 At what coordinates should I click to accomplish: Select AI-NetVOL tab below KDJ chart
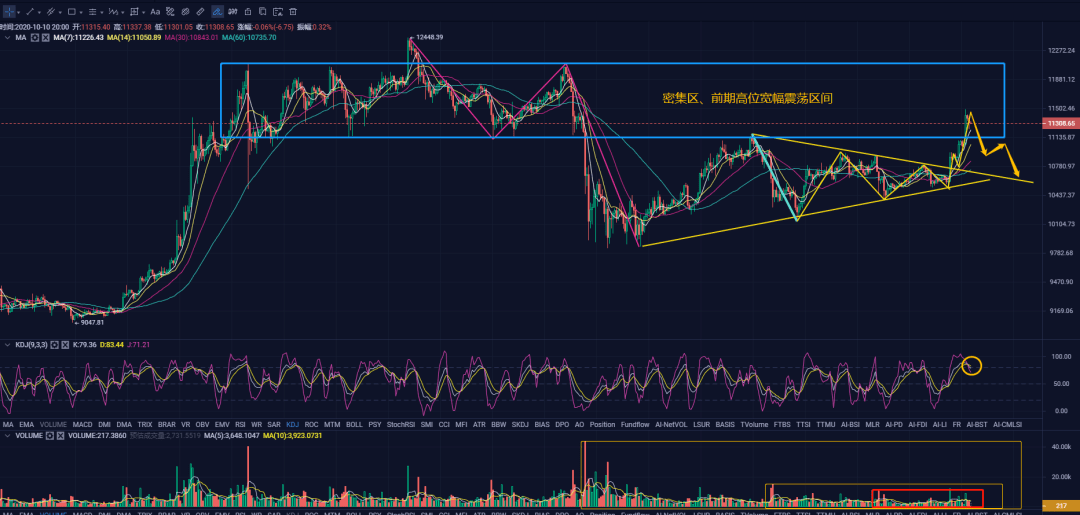coord(671,425)
